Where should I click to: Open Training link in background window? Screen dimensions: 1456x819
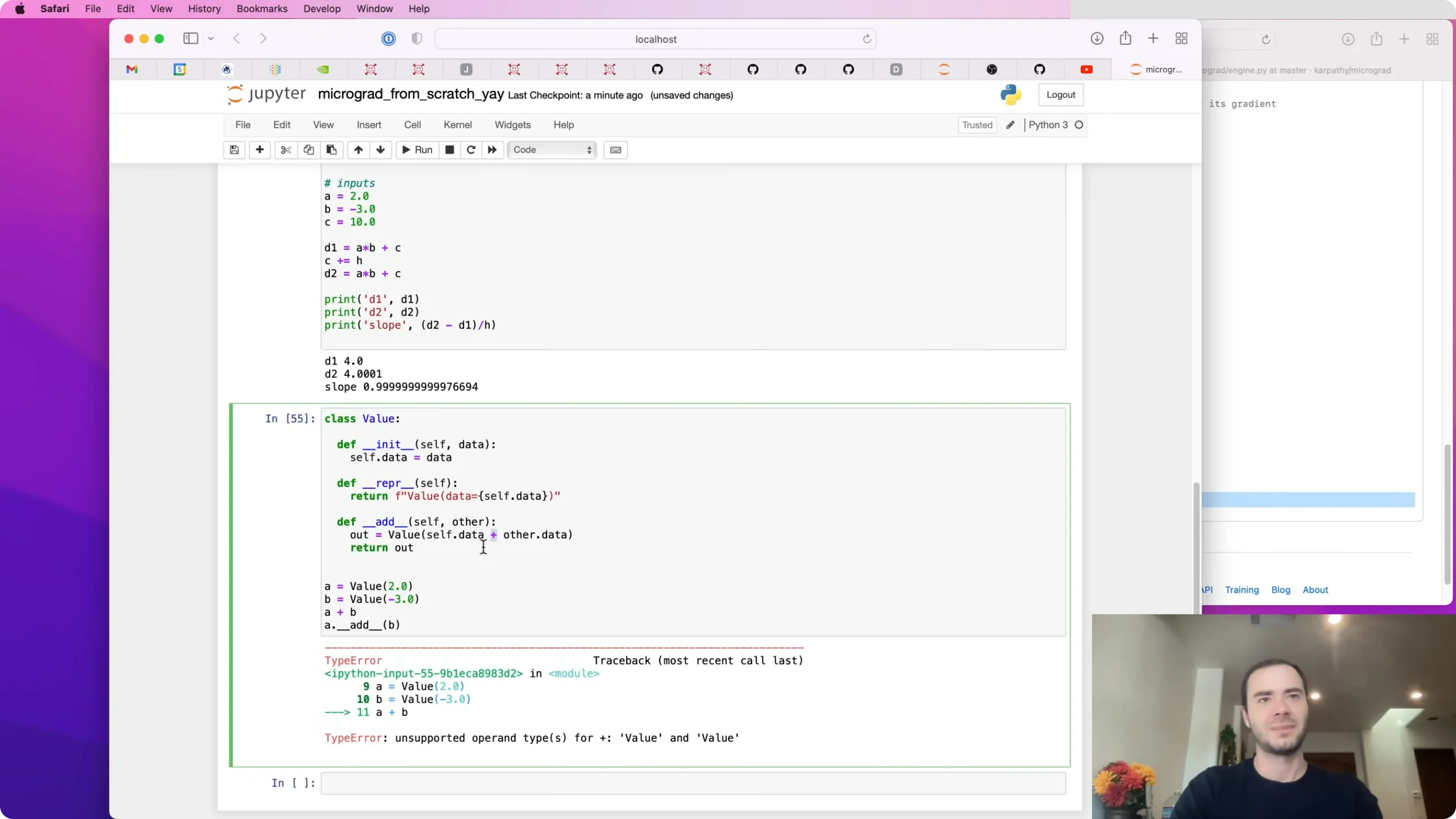1241,589
